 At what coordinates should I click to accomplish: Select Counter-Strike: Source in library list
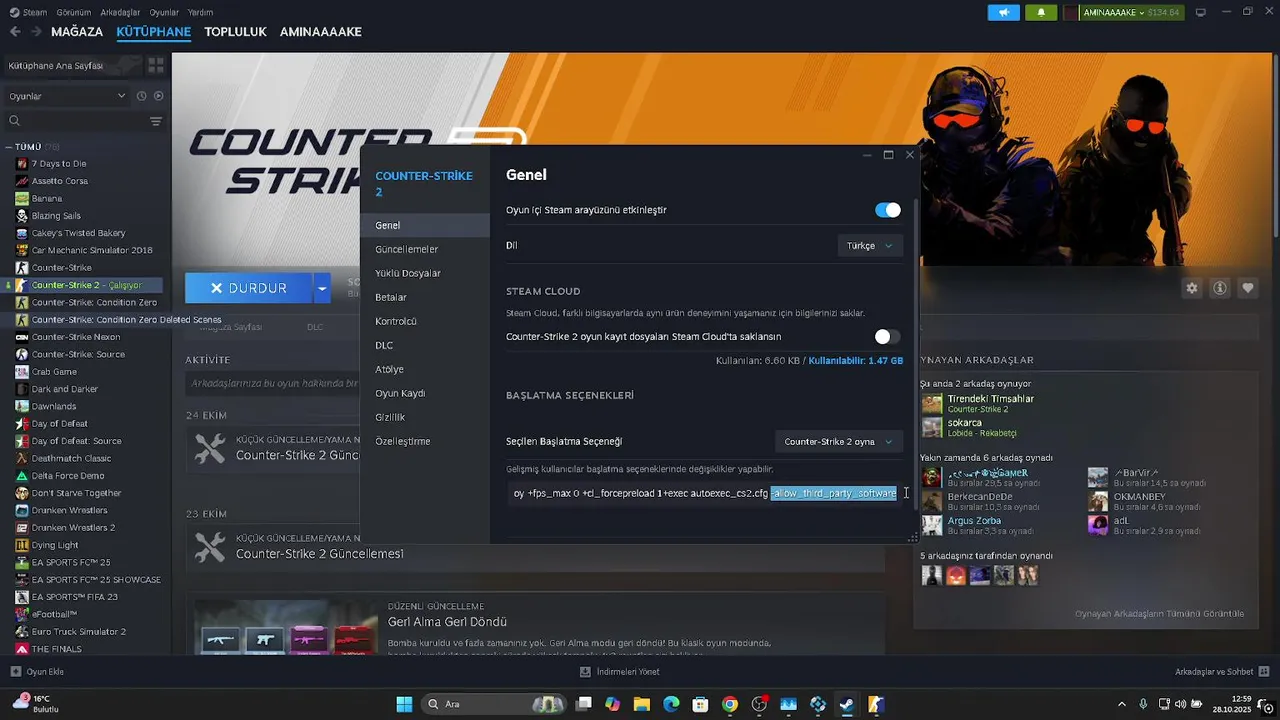78,354
